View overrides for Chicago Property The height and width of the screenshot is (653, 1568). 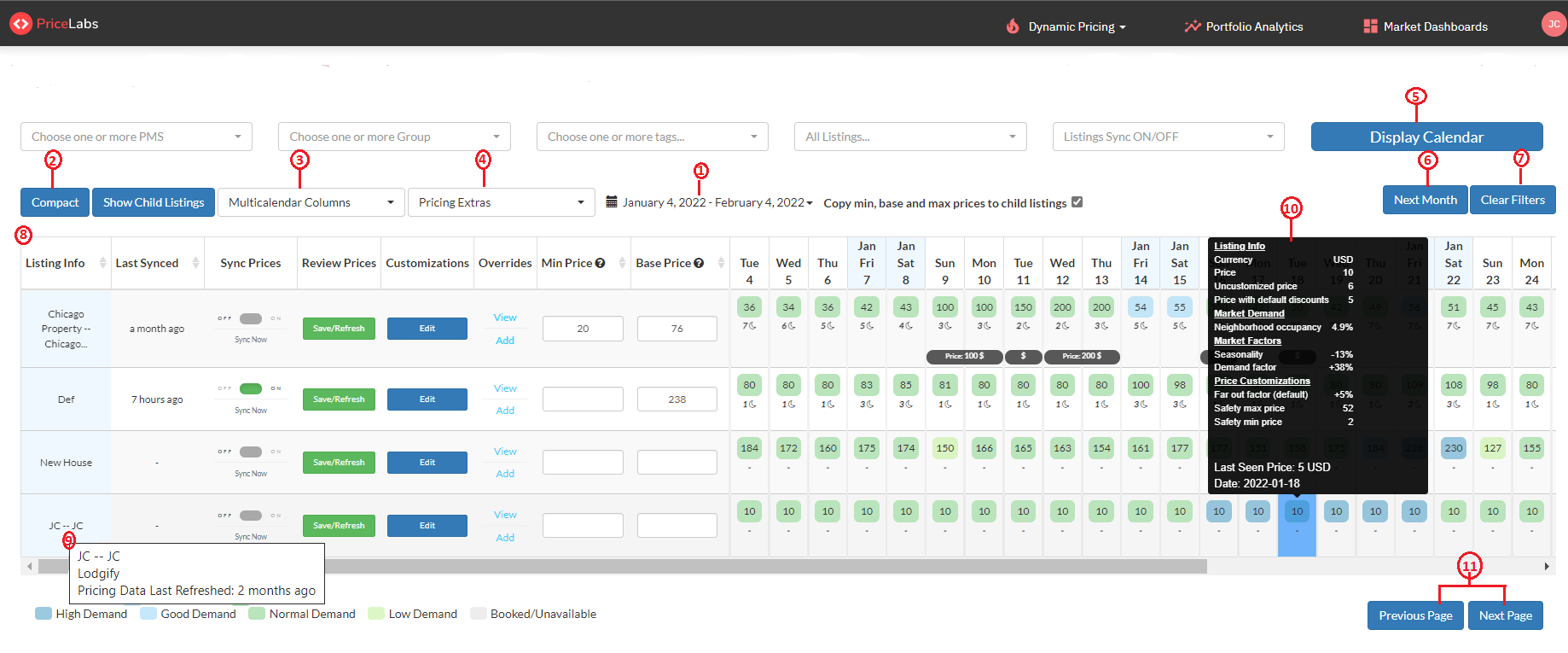pyautogui.click(x=505, y=318)
